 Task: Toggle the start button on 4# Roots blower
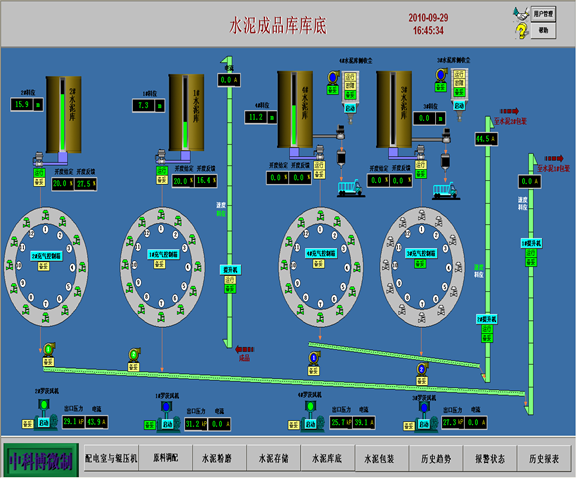(x=311, y=424)
